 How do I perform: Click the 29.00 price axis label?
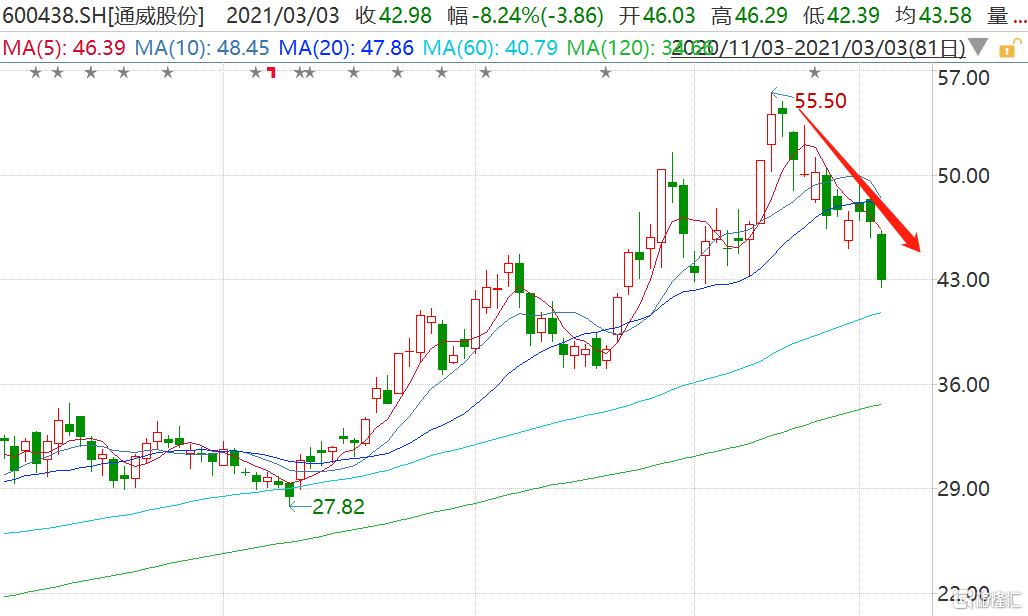pyautogui.click(x=963, y=488)
